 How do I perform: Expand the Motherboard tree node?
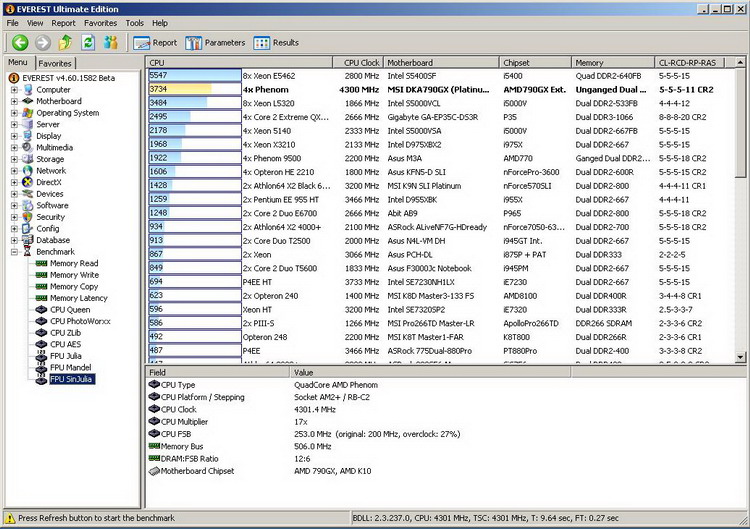coord(15,101)
